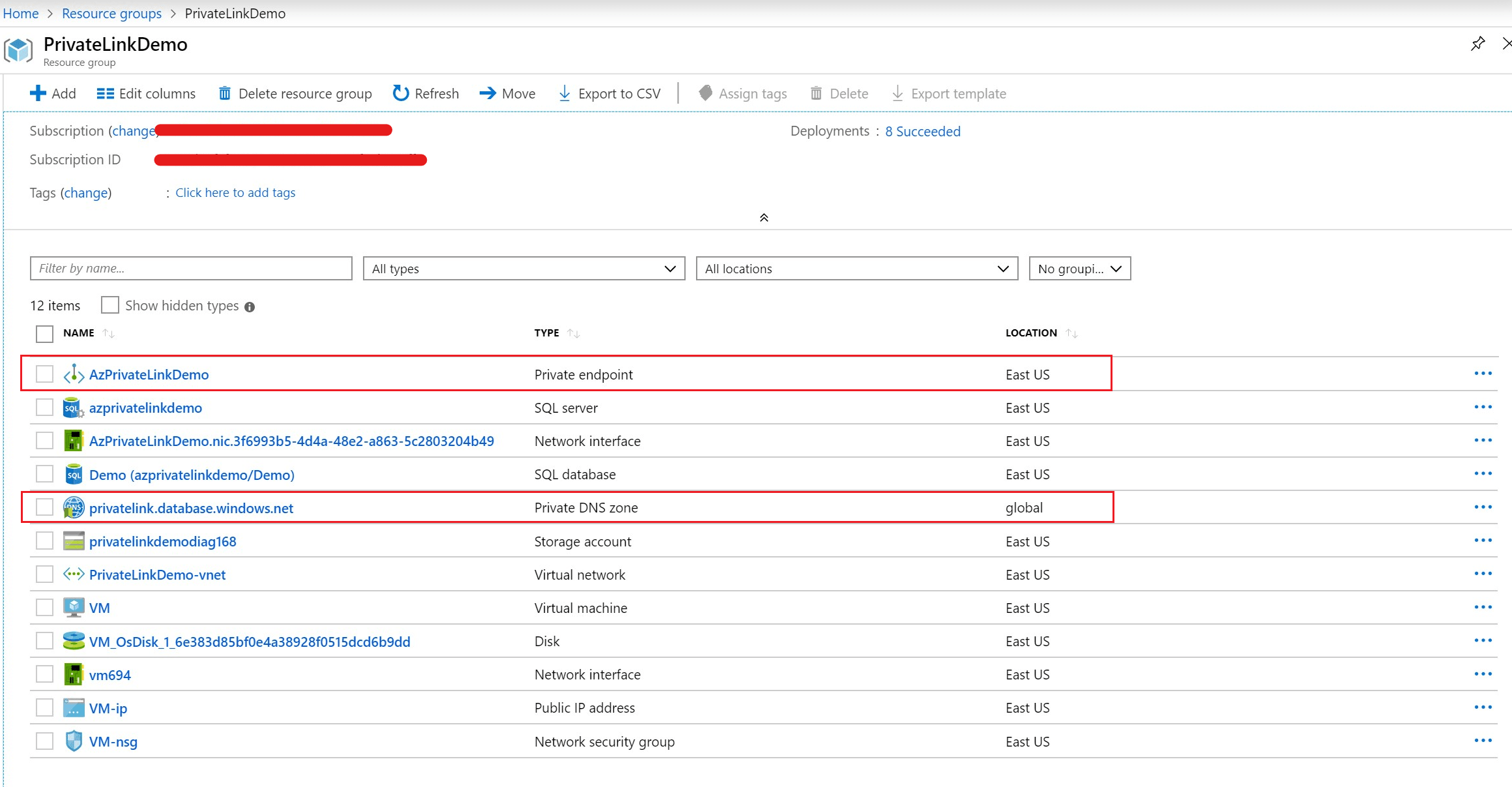Click the privatelinkdemodiag168 storage account icon

74,541
